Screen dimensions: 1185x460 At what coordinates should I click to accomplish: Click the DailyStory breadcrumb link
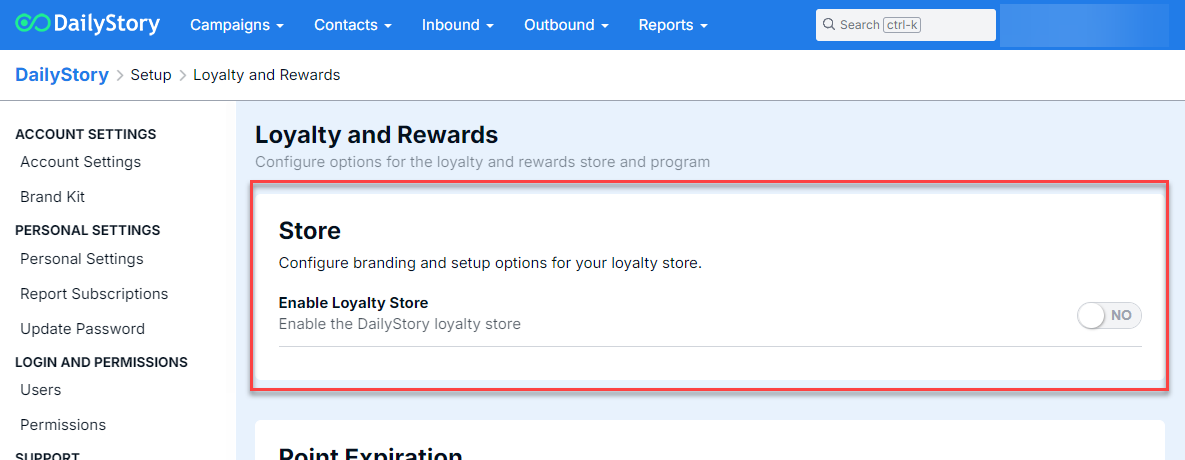pos(62,75)
